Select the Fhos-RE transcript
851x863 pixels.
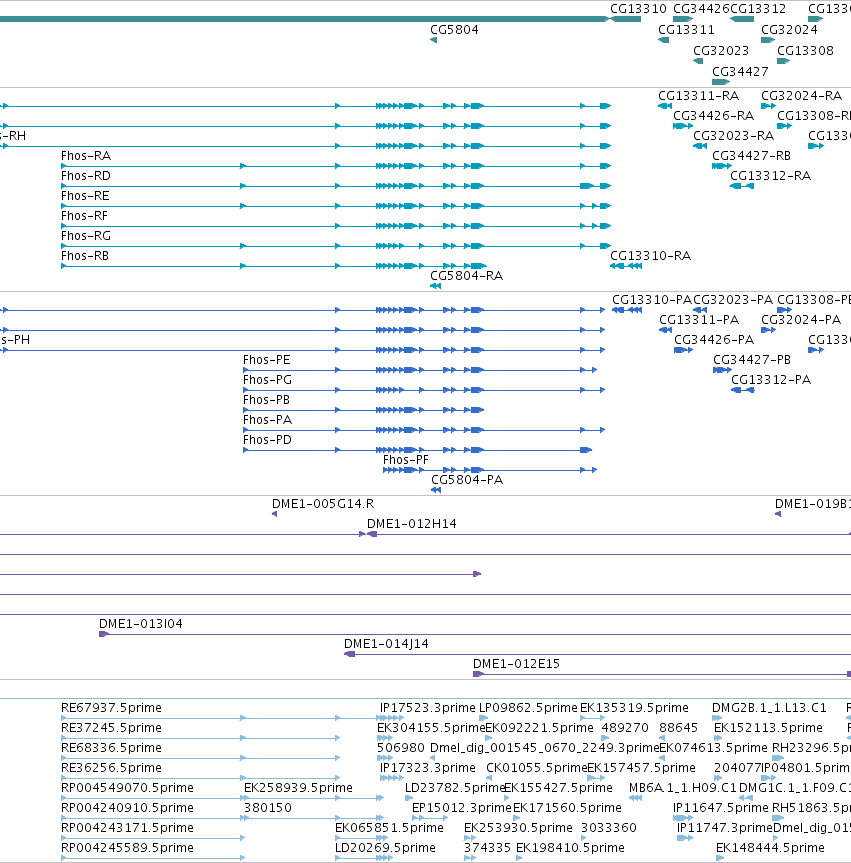(x=336, y=206)
